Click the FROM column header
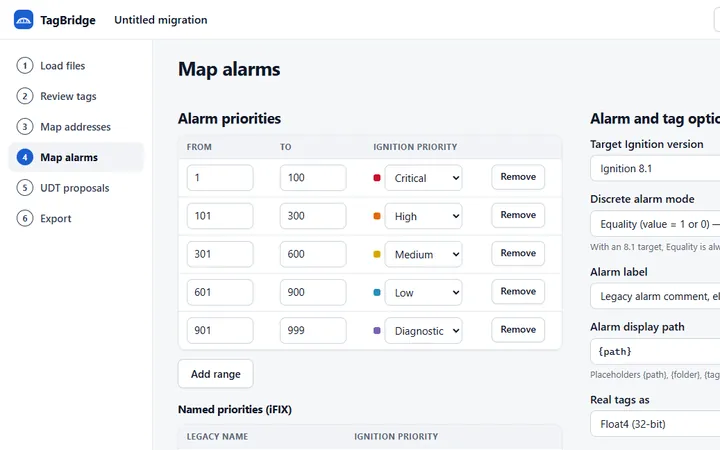The height and width of the screenshot is (450, 720). (199, 147)
